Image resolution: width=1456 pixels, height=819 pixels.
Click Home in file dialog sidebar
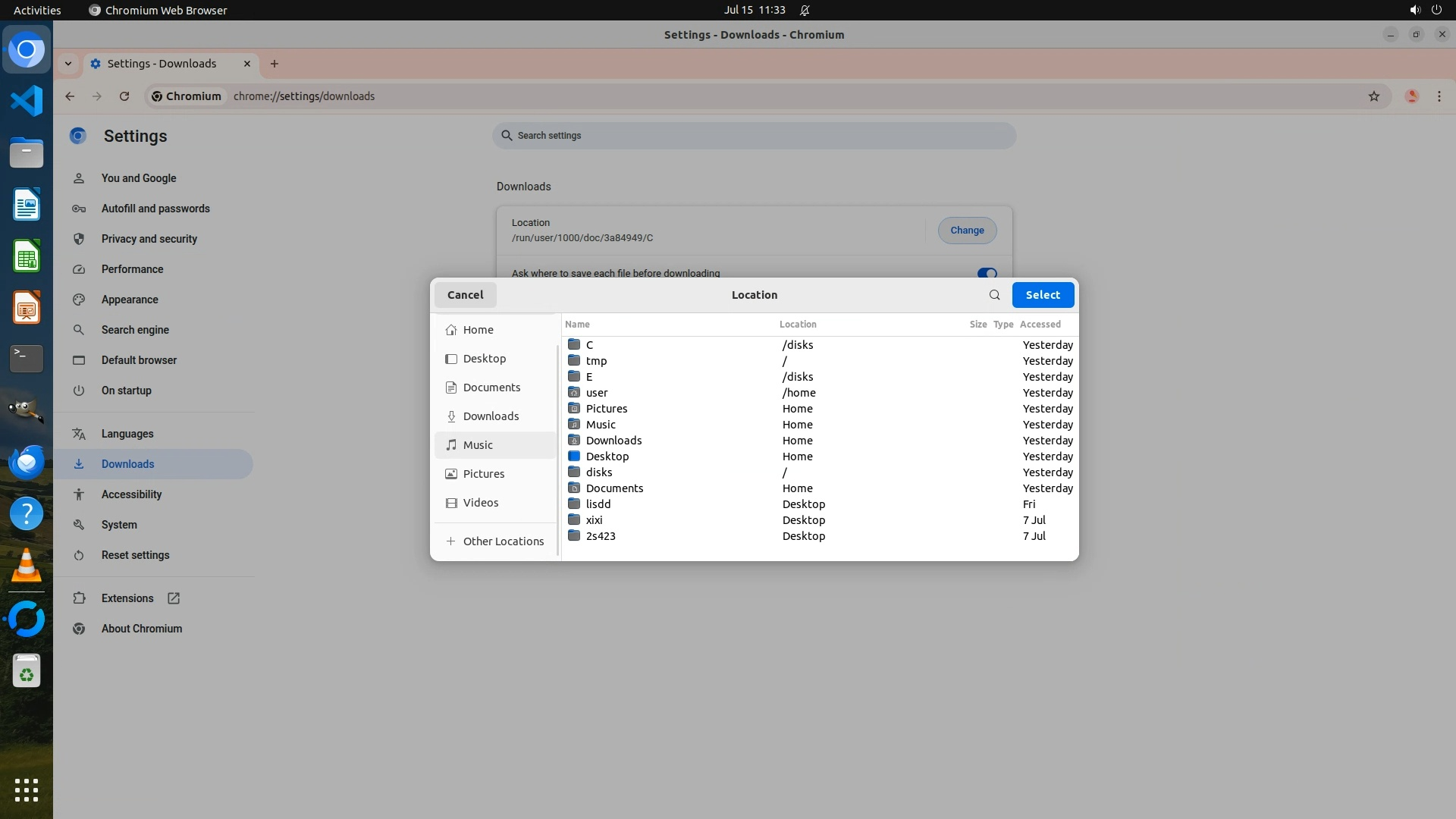478,330
